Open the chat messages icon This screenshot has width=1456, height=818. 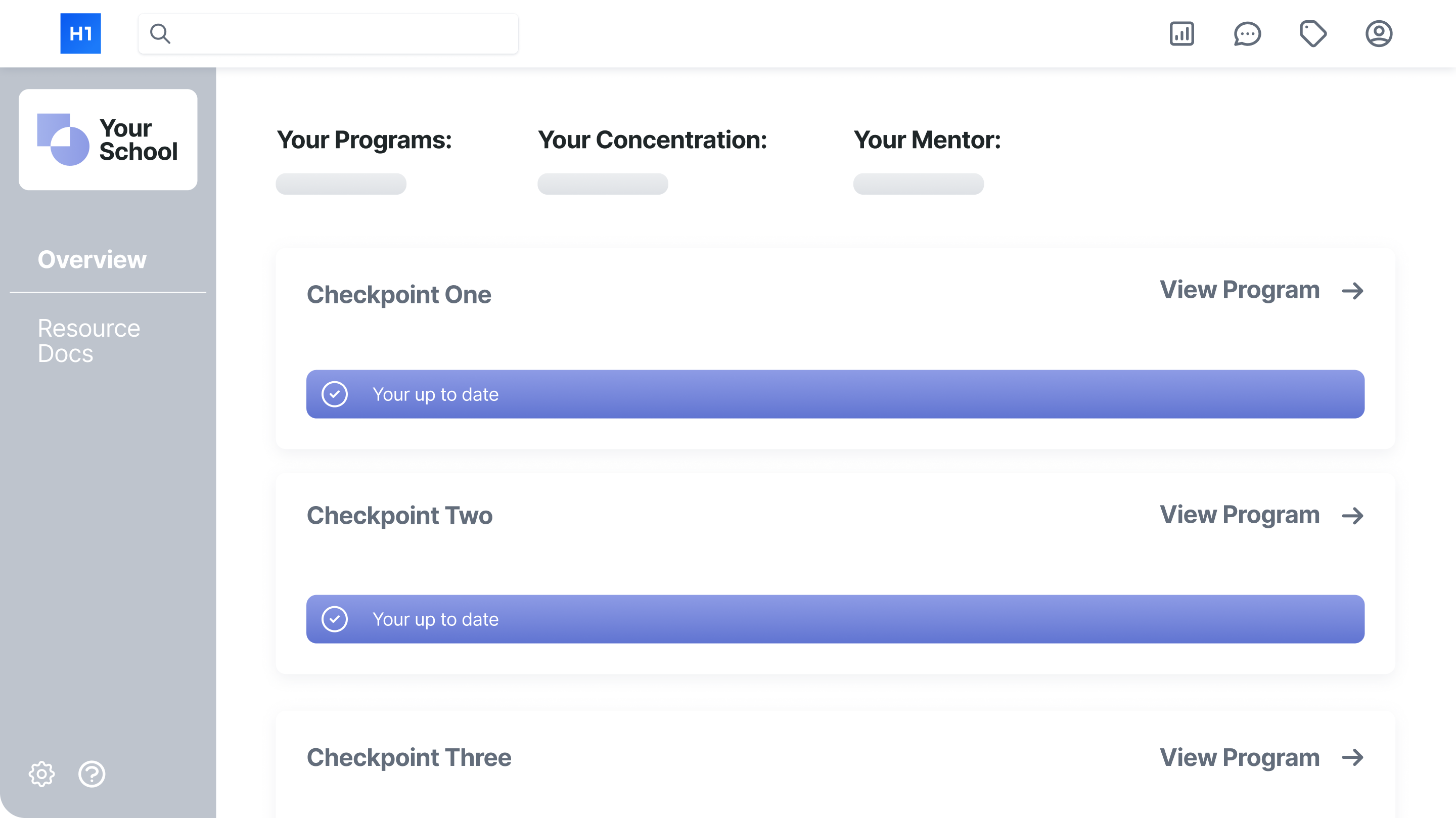coord(1247,34)
